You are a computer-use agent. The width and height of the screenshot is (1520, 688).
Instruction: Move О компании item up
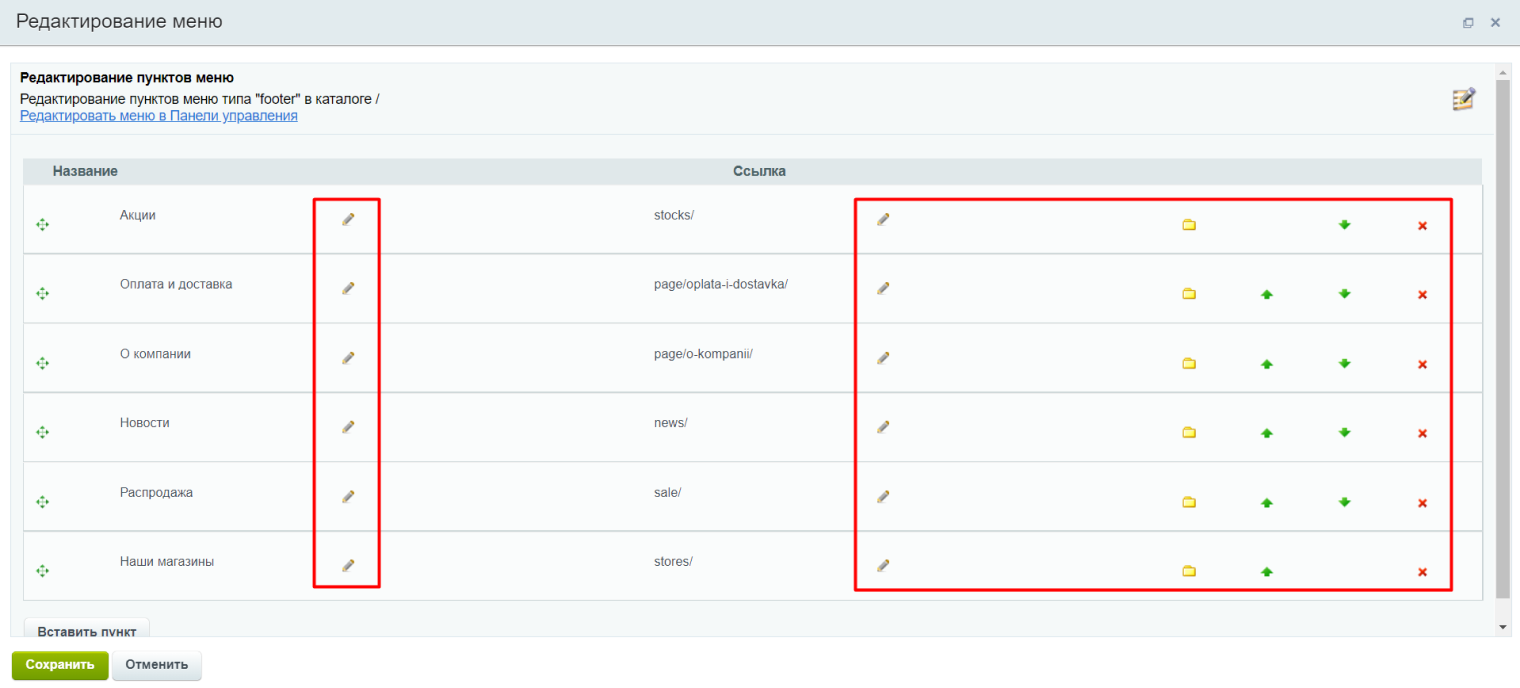tap(1267, 364)
